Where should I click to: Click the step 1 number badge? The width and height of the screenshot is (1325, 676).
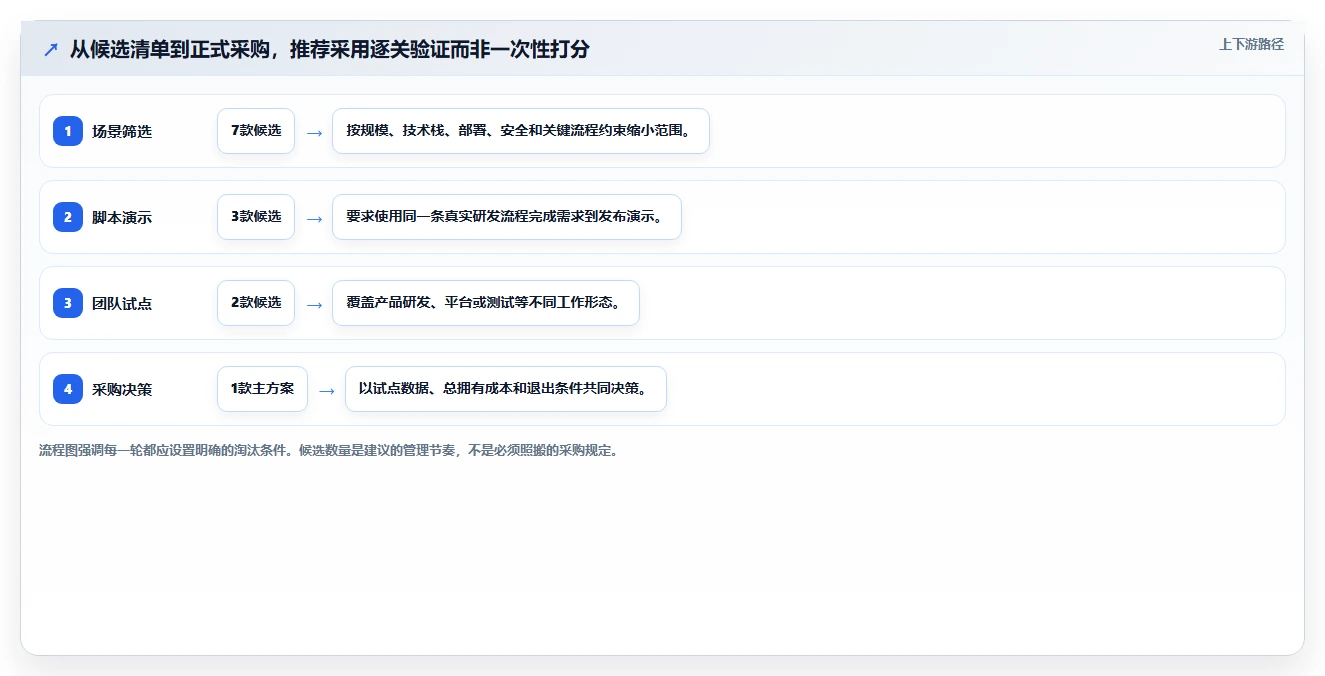pyautogui.click(x=68, y=131)
